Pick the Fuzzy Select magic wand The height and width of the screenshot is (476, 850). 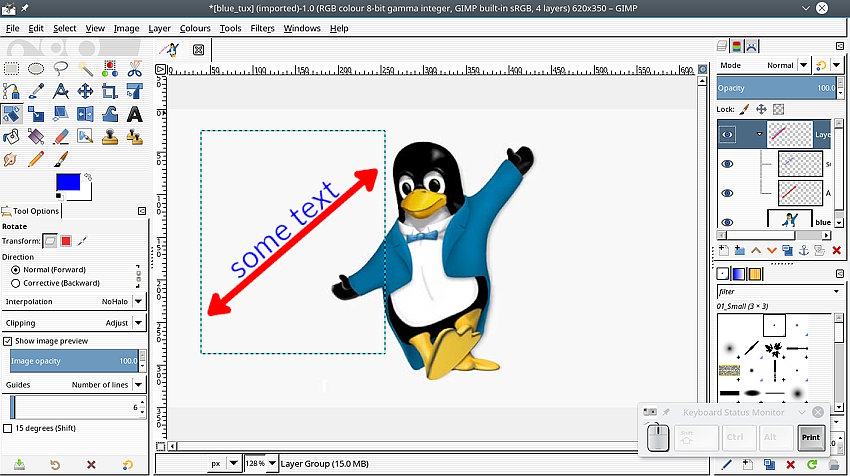pyautogui.click(x=85, y=69)
